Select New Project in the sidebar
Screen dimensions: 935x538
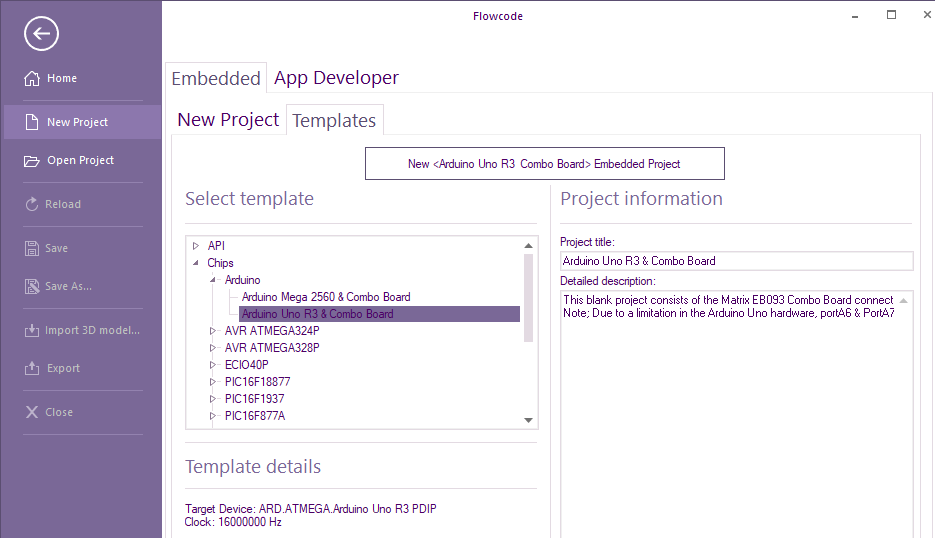tap(82, 122)
